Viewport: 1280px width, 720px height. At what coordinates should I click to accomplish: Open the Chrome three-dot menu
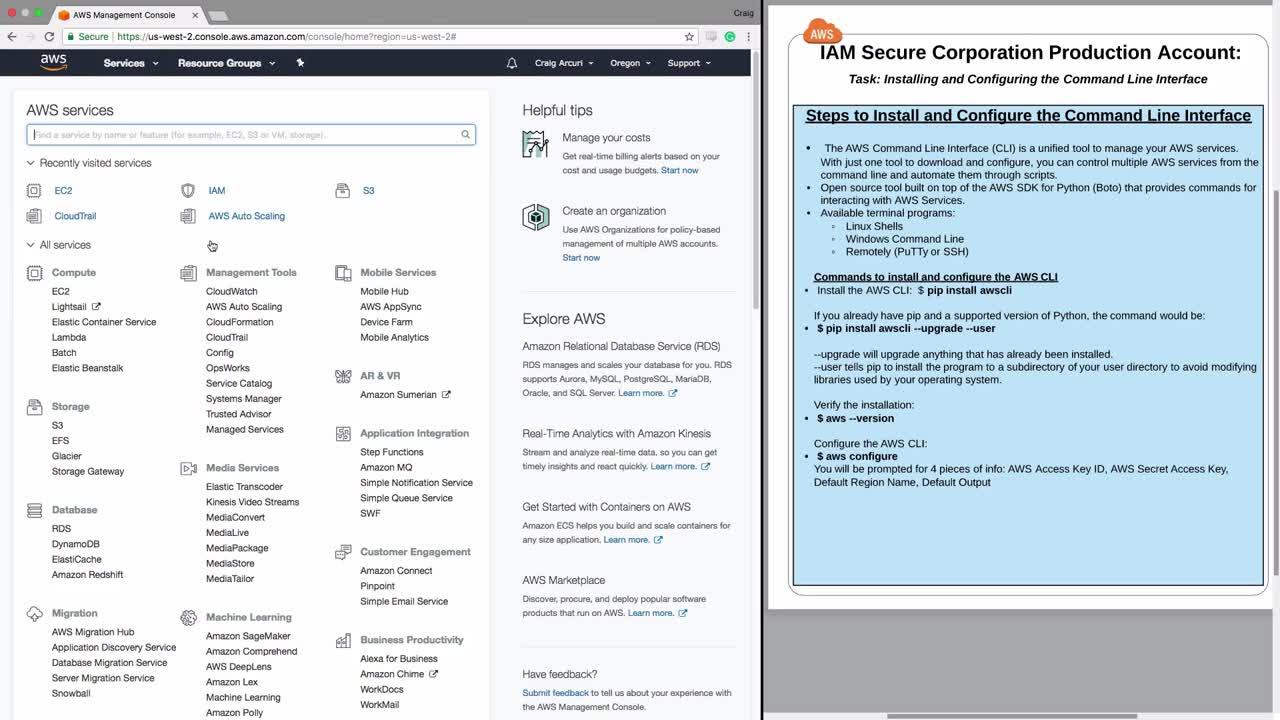pos(748,37)
